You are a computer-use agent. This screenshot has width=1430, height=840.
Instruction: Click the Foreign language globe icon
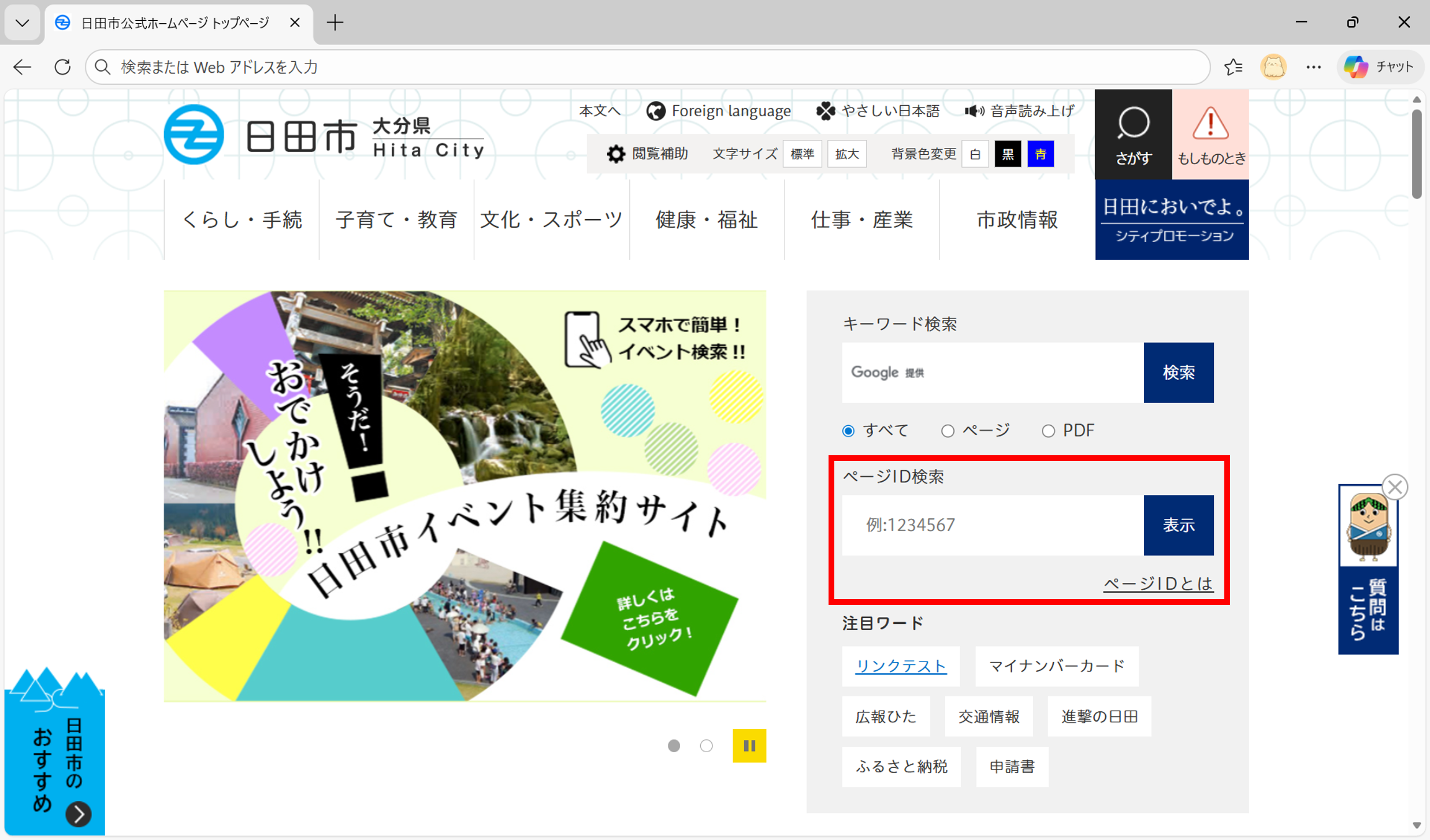coord(656,110)
